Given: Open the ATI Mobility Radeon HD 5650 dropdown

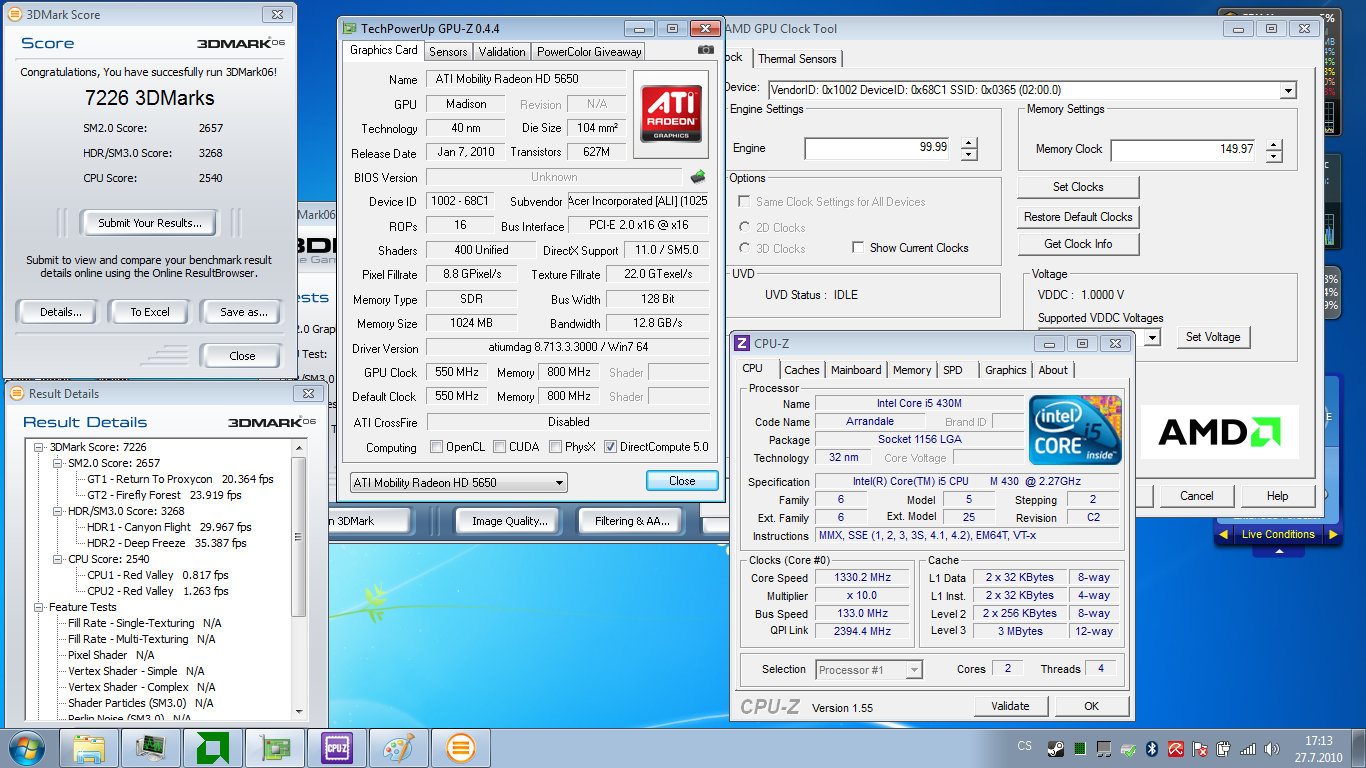Looking at the screenshot, I should click(458, 483).
